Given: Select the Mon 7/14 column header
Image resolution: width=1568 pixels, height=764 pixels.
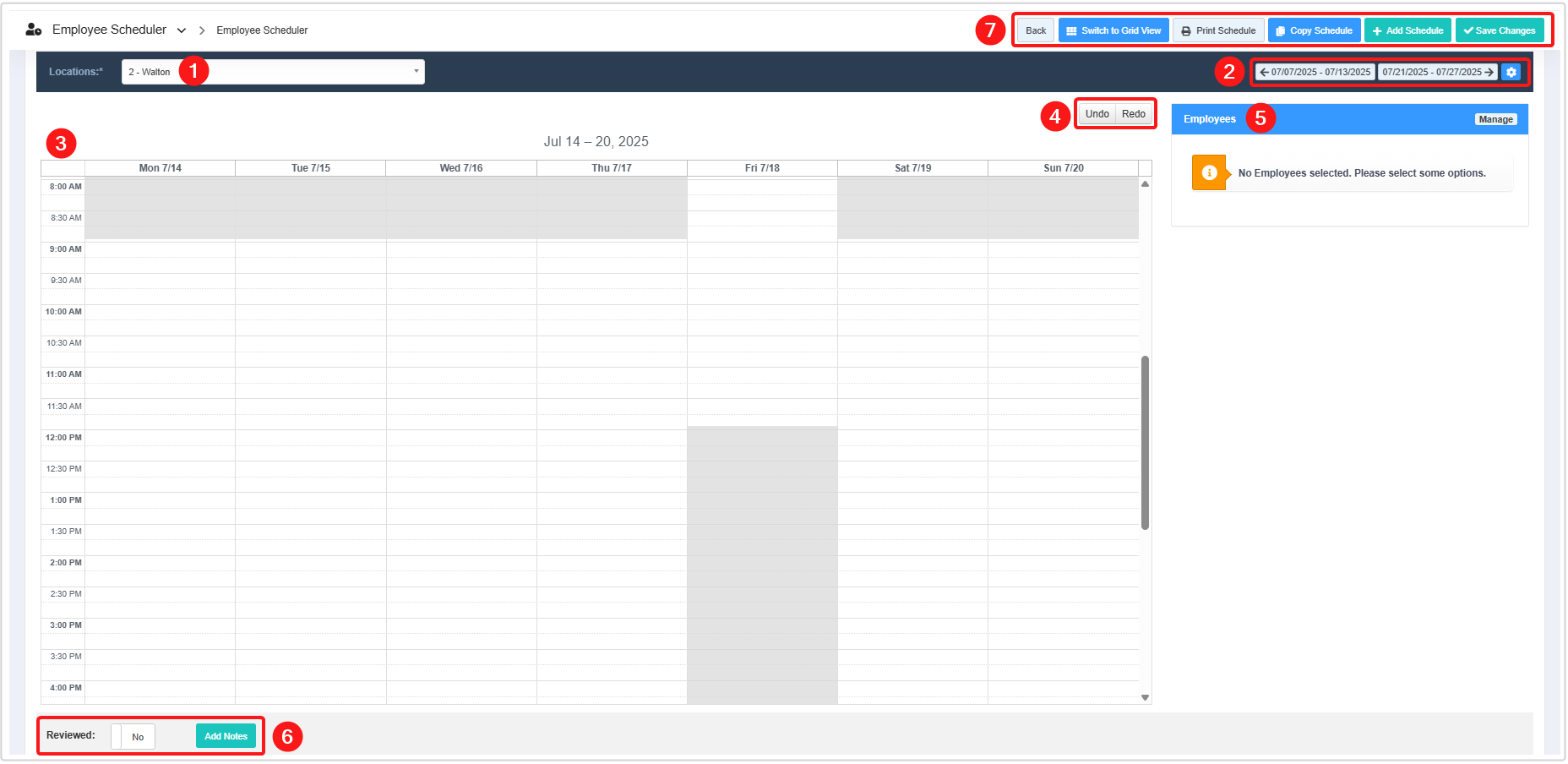Looking at the screenshot, I should [x=160, y=168].
